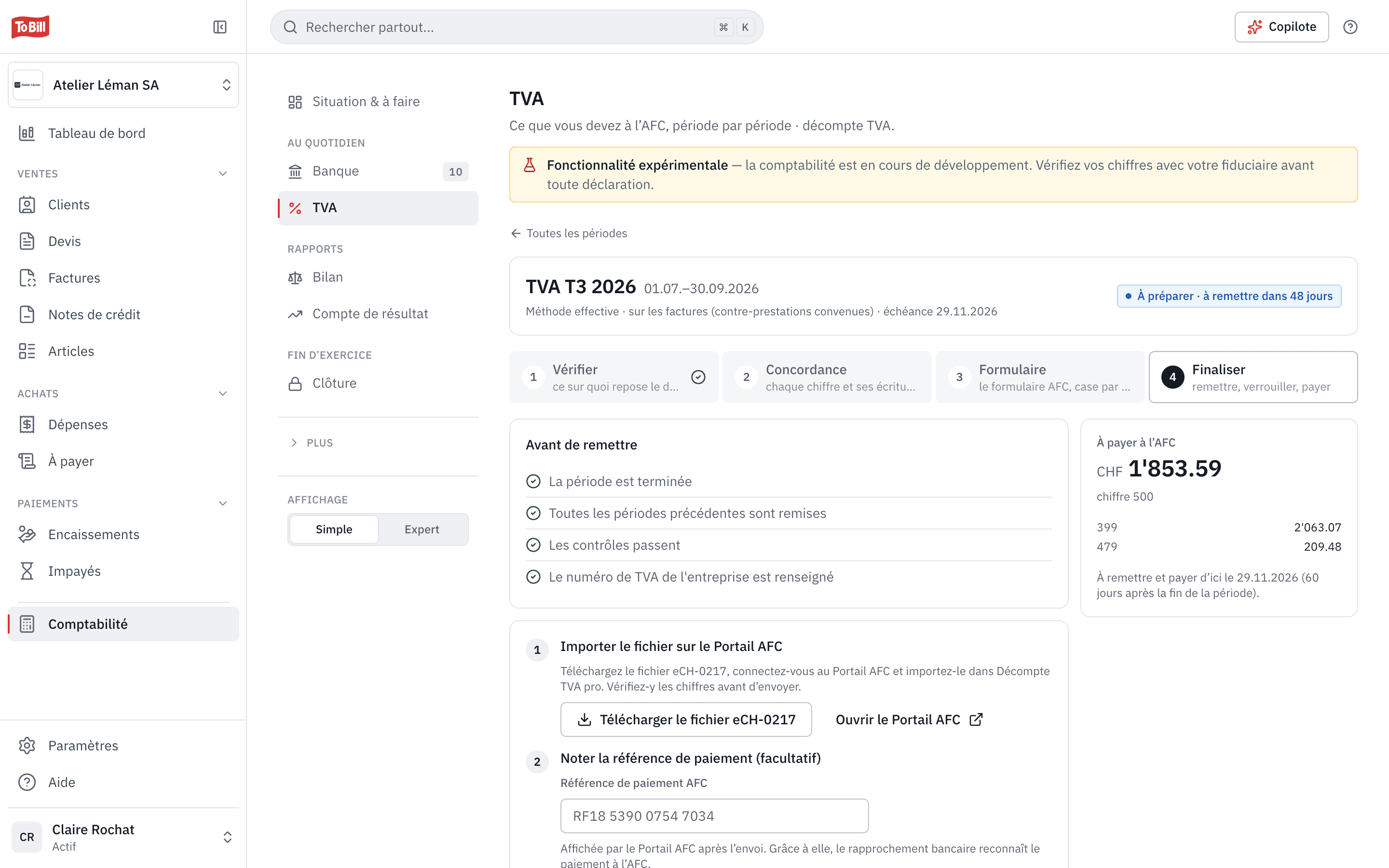The width and height of the screenshot is (1389, 868).
Task: Select the Simple display mode
Action: tap(334, 529)
